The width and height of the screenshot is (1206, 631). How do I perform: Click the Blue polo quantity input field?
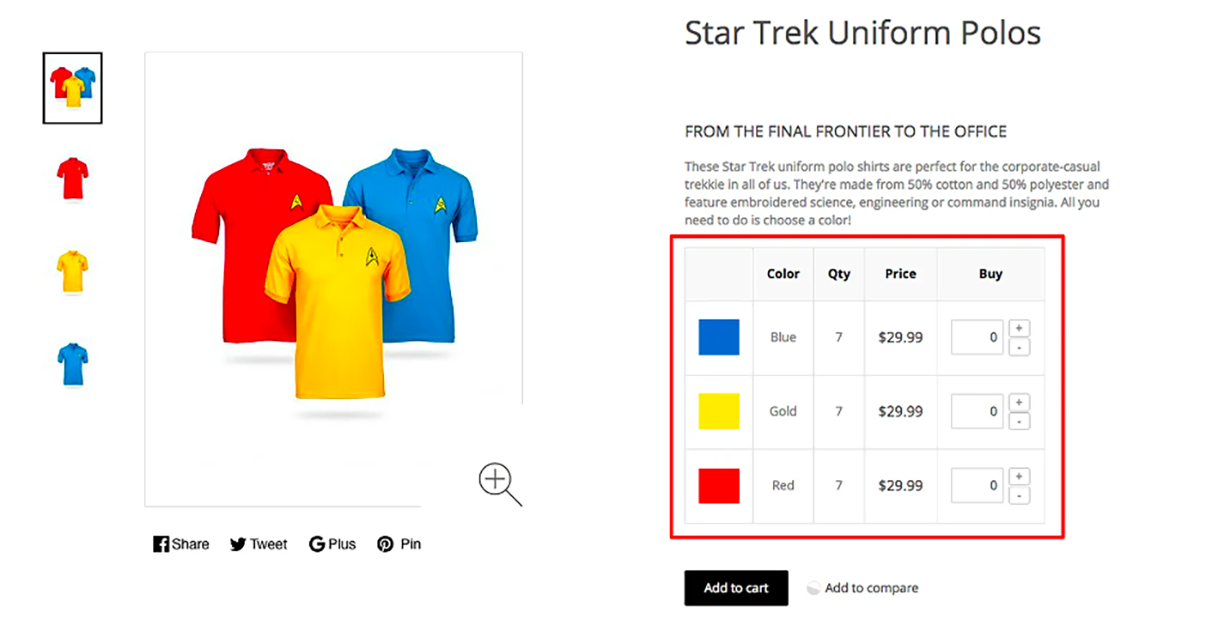coord(977,337)
